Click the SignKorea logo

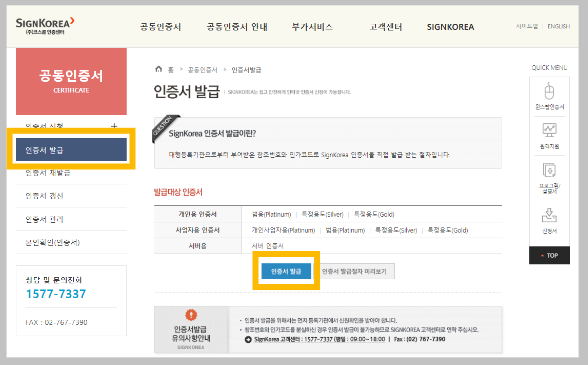point(45,26)
